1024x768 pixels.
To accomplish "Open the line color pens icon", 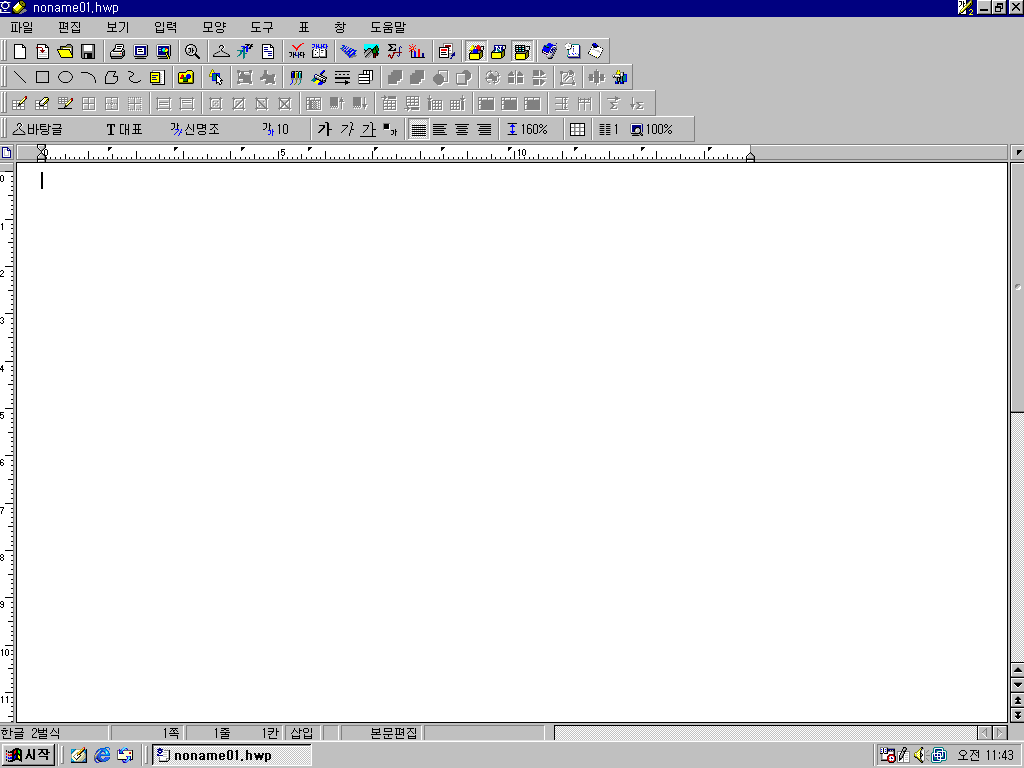I will 296,78.
